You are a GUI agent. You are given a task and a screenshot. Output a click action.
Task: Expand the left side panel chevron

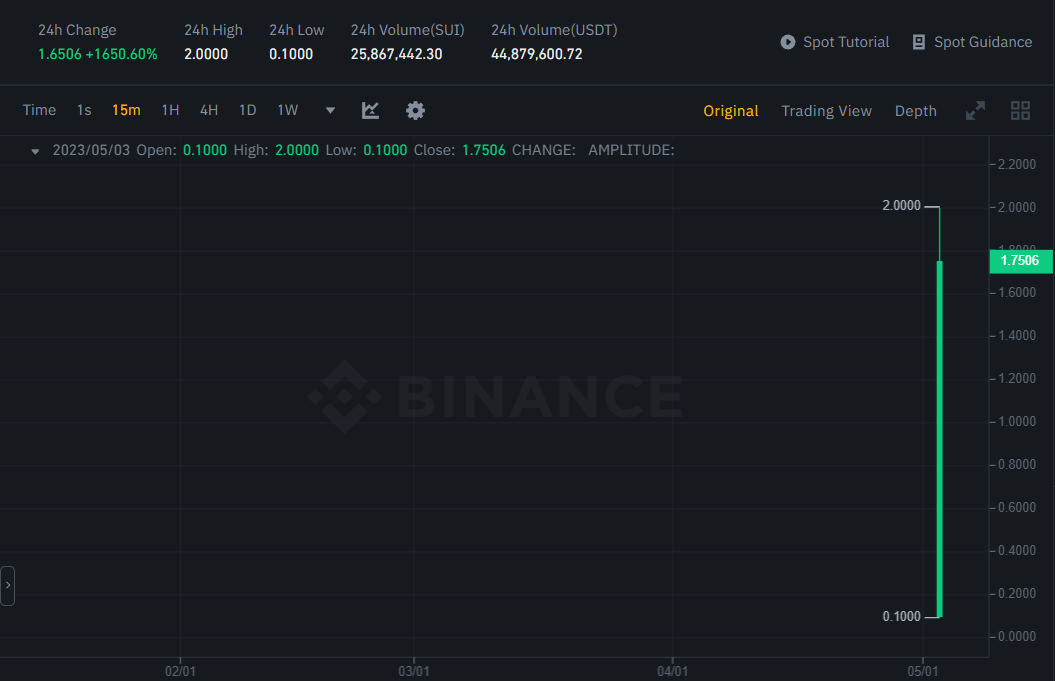point(7,585)
